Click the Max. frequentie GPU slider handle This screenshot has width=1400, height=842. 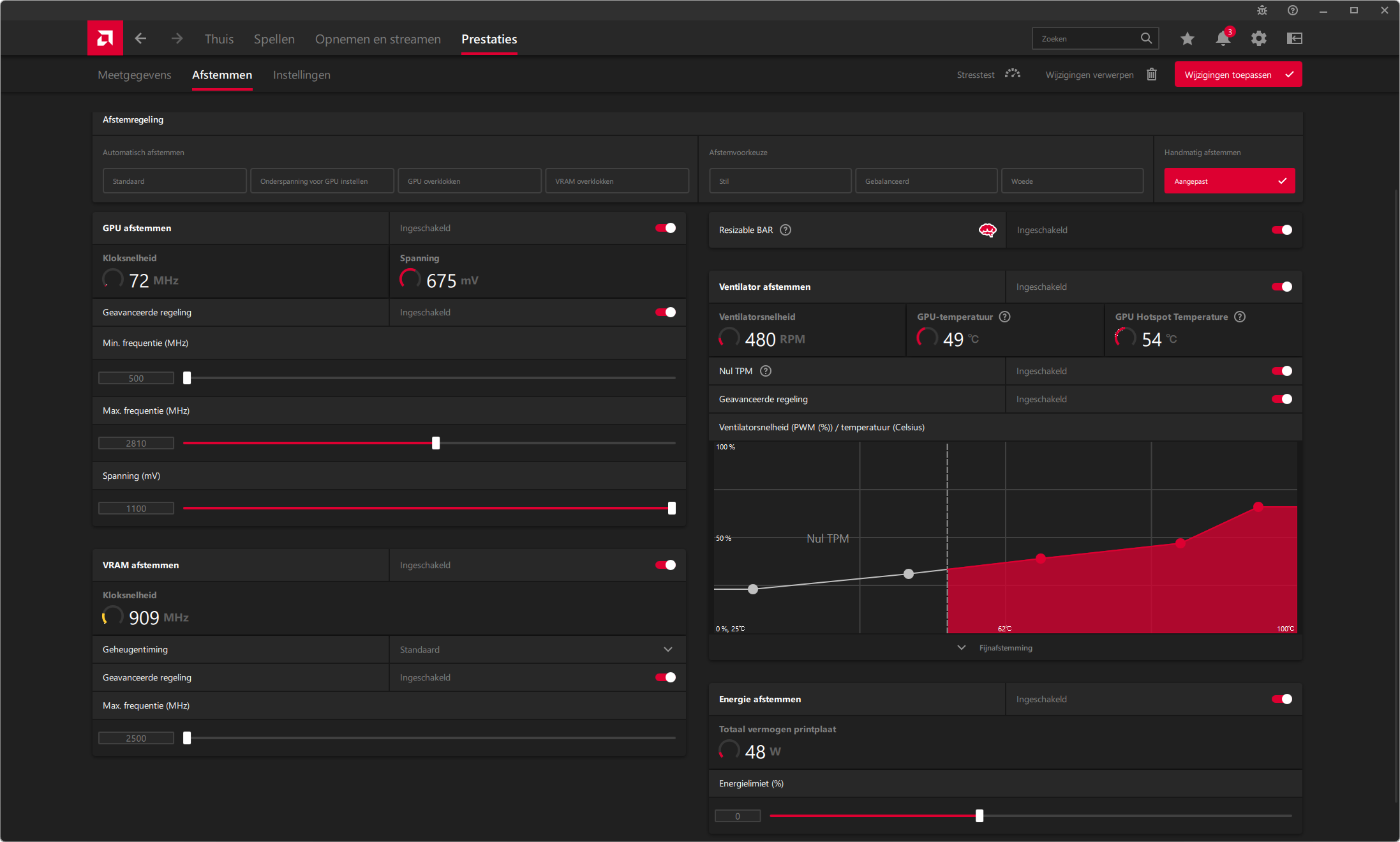pyautogui.click(x=436, y=443)
